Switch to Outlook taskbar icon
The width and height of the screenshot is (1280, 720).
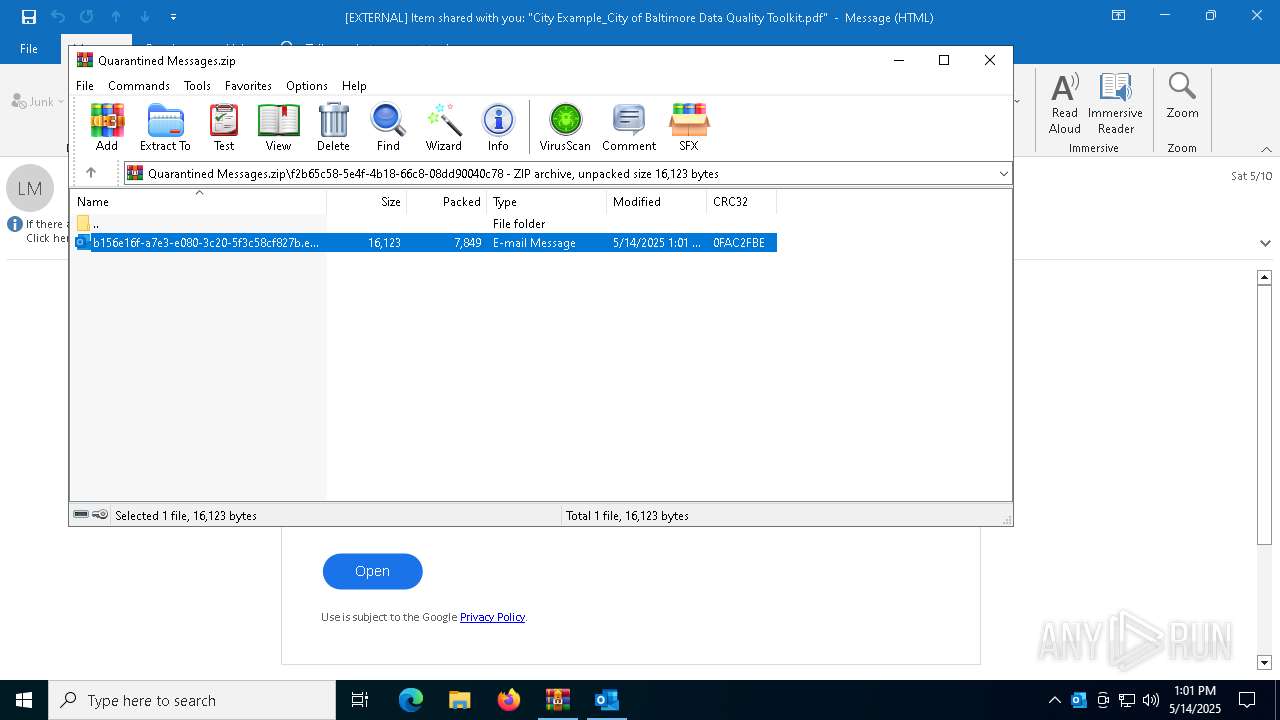pyautogui.click(x=606, y=700)
